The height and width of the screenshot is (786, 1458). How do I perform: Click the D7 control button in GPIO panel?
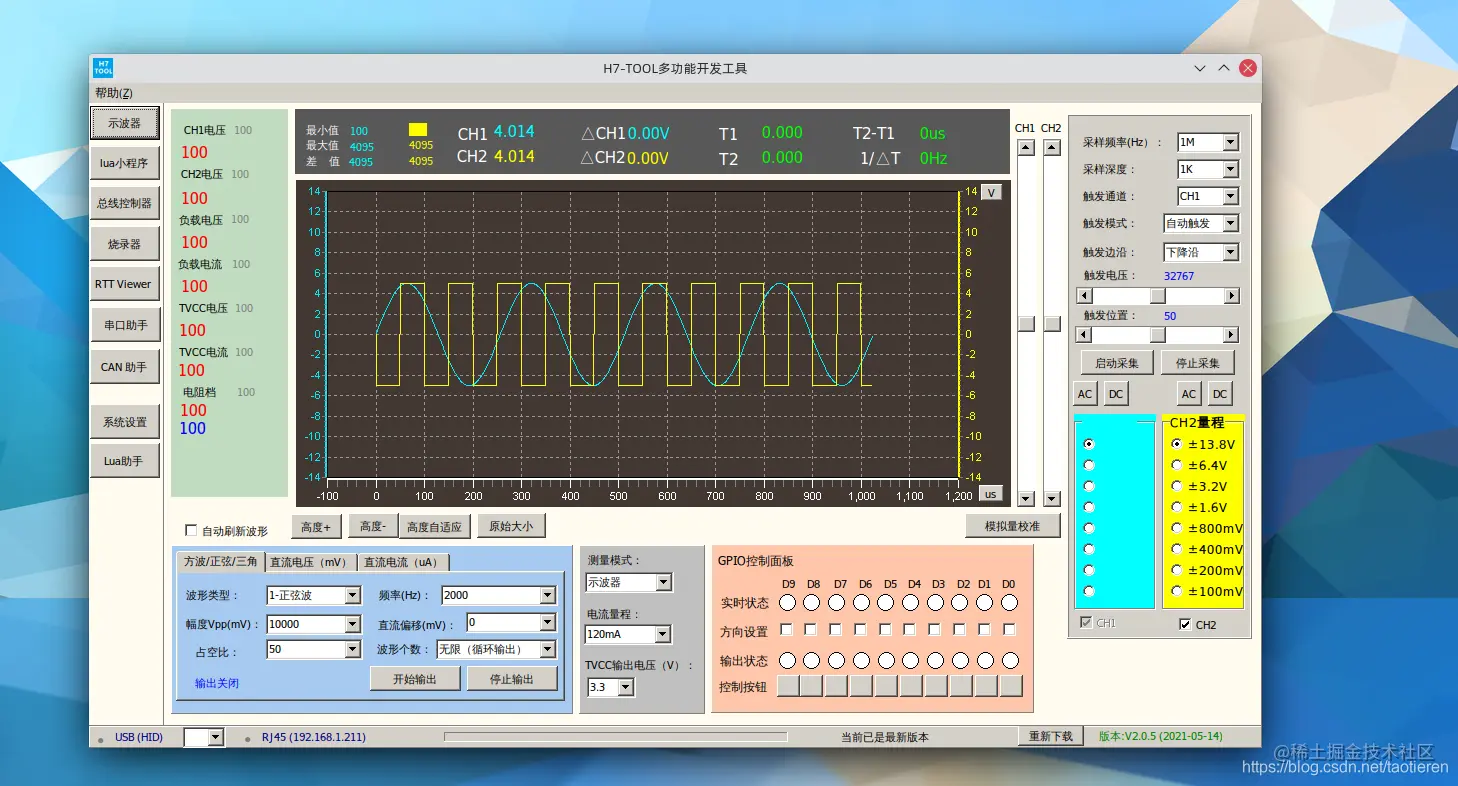coord(838,686)
